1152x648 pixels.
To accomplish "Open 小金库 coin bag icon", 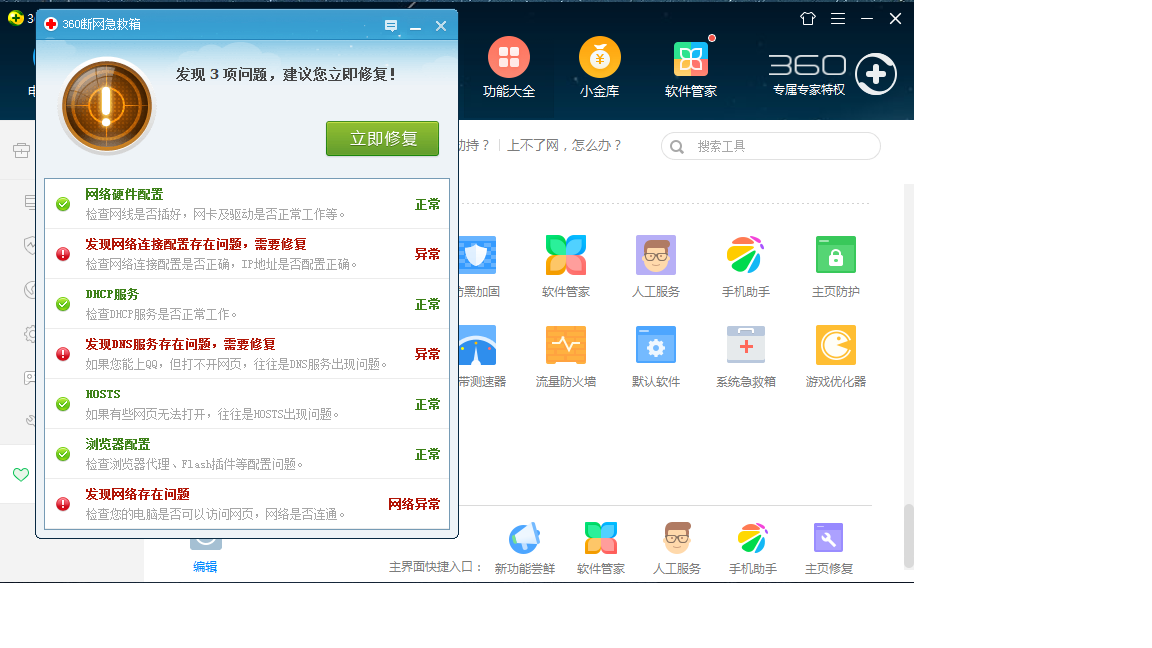I will (600, 68).
